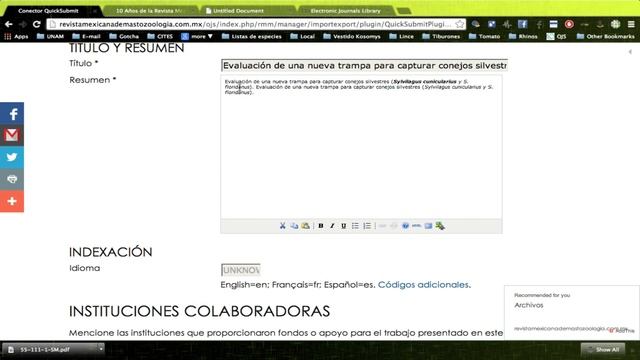Viewport: 640px width, 360px height.
Task: Click the Idioma input field
Action: point(241,270)
